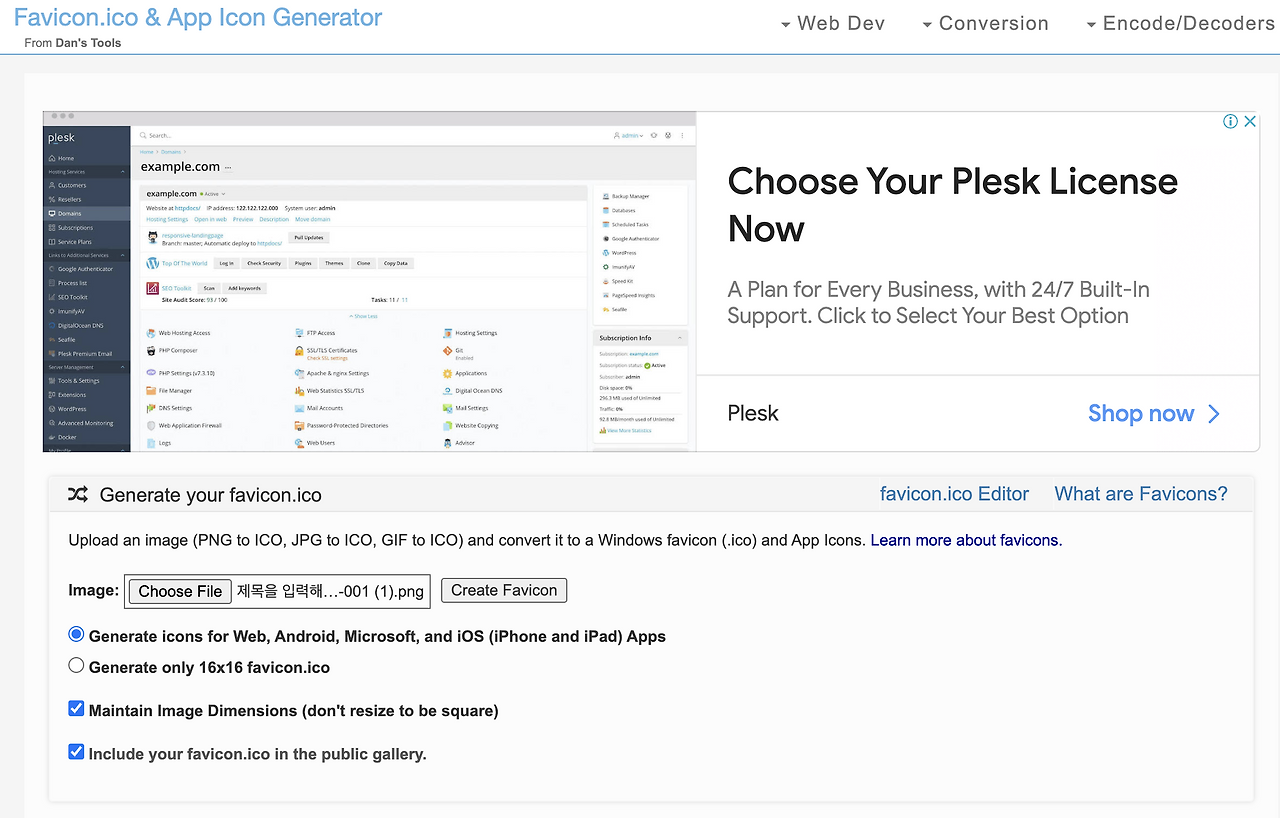Viewport: 1280px width, 818px height.
Task: Click the Plesk dashboard screenshot in the ad
Action: point(370,280)
